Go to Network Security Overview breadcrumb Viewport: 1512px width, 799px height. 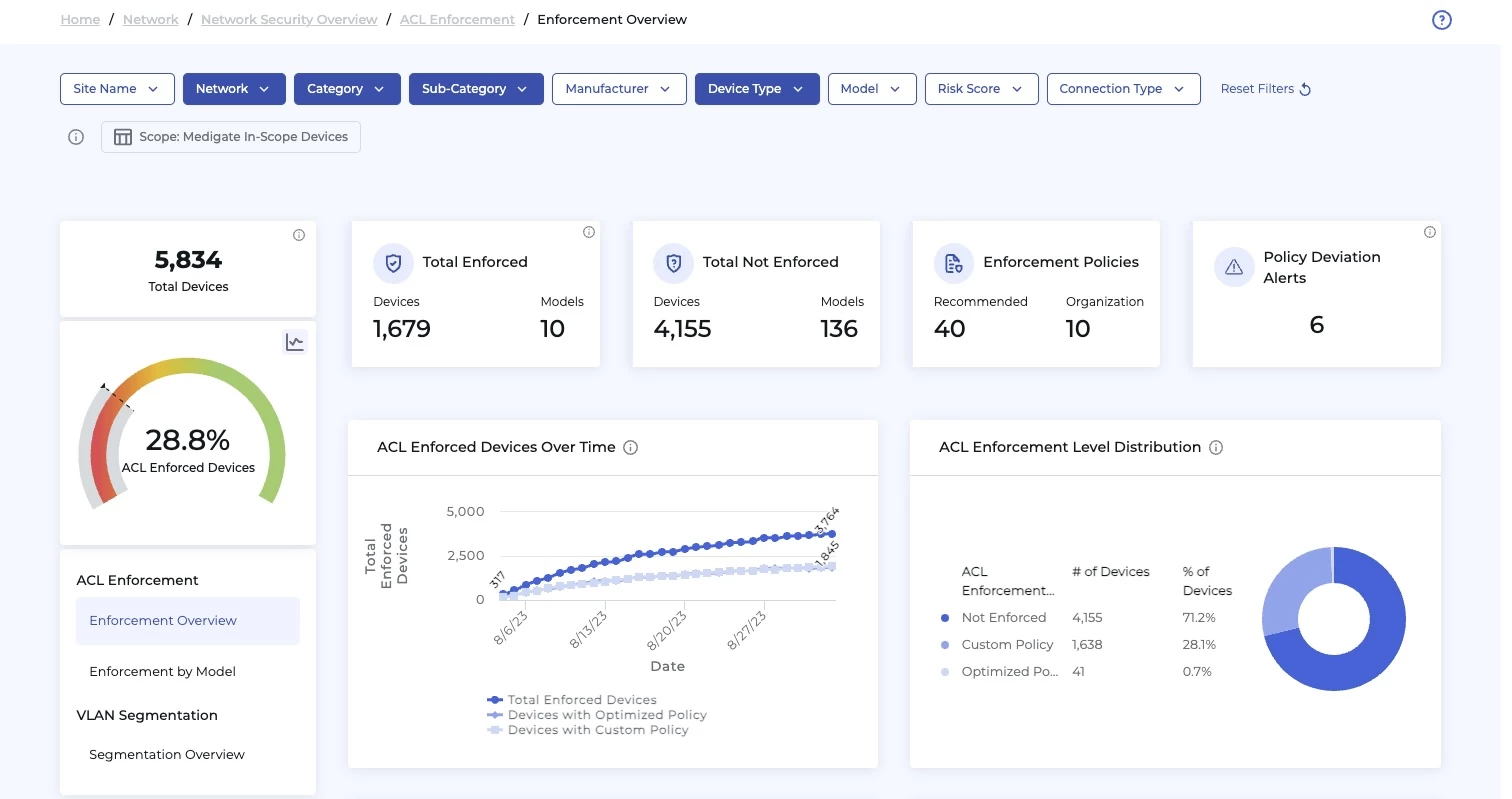(289, 20)
